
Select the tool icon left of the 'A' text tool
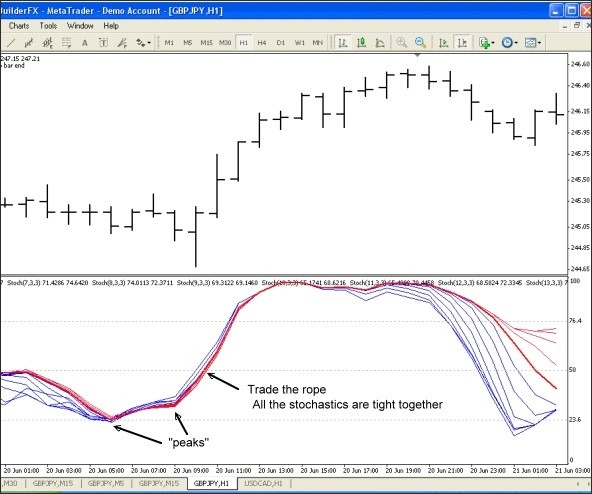(66, 43)
